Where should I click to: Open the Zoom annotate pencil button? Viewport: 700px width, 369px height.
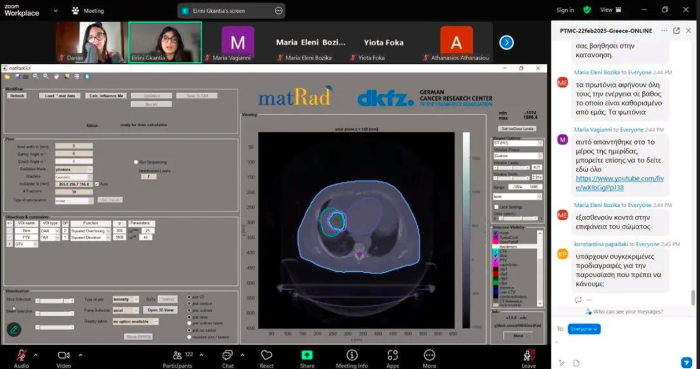click(x=14, y=330)
